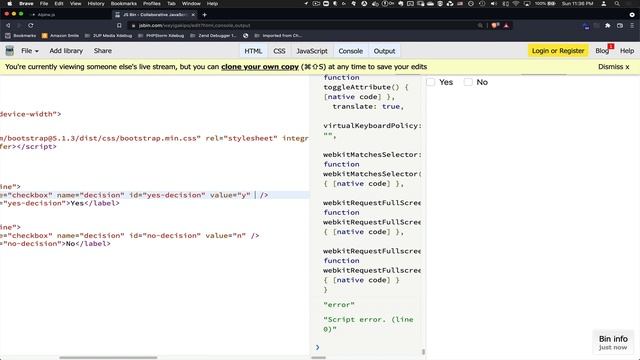This screenshot has height=360, width=640.
Task: Check the Yes checkbox in the output
Action: click(431, 82)
